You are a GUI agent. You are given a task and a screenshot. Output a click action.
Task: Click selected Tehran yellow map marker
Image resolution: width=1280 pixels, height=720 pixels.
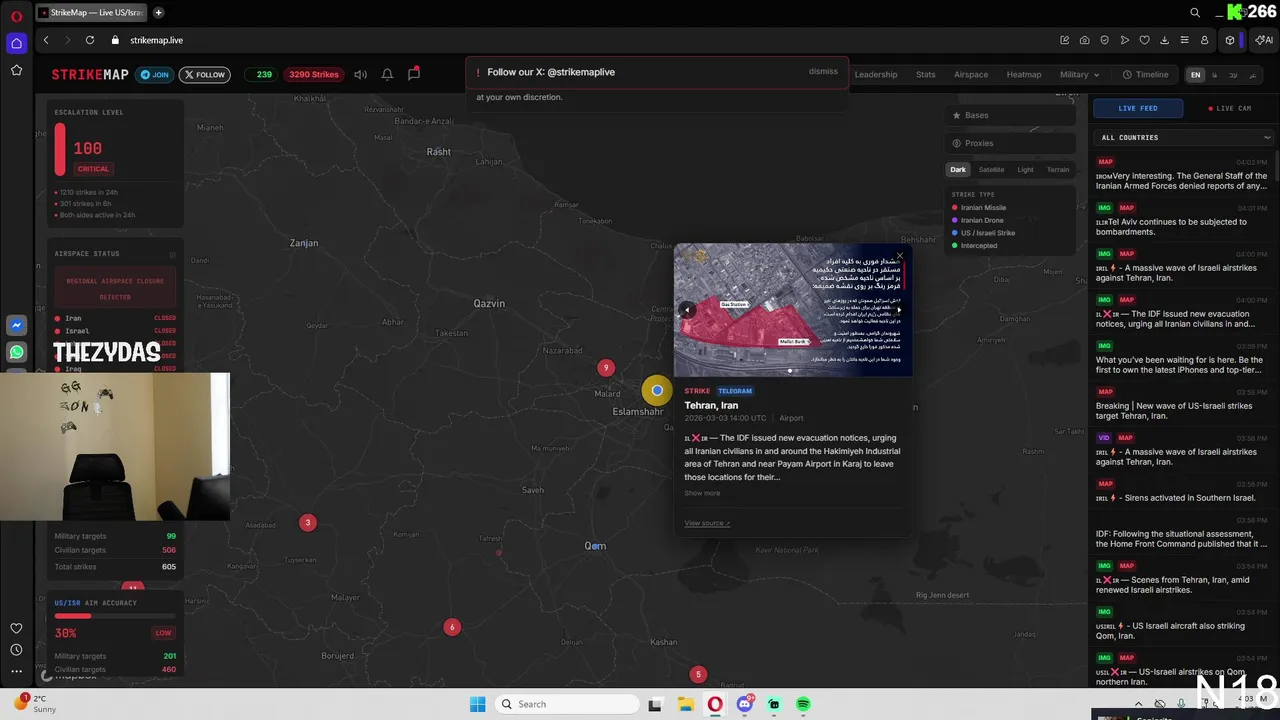(x=657, y=390)
